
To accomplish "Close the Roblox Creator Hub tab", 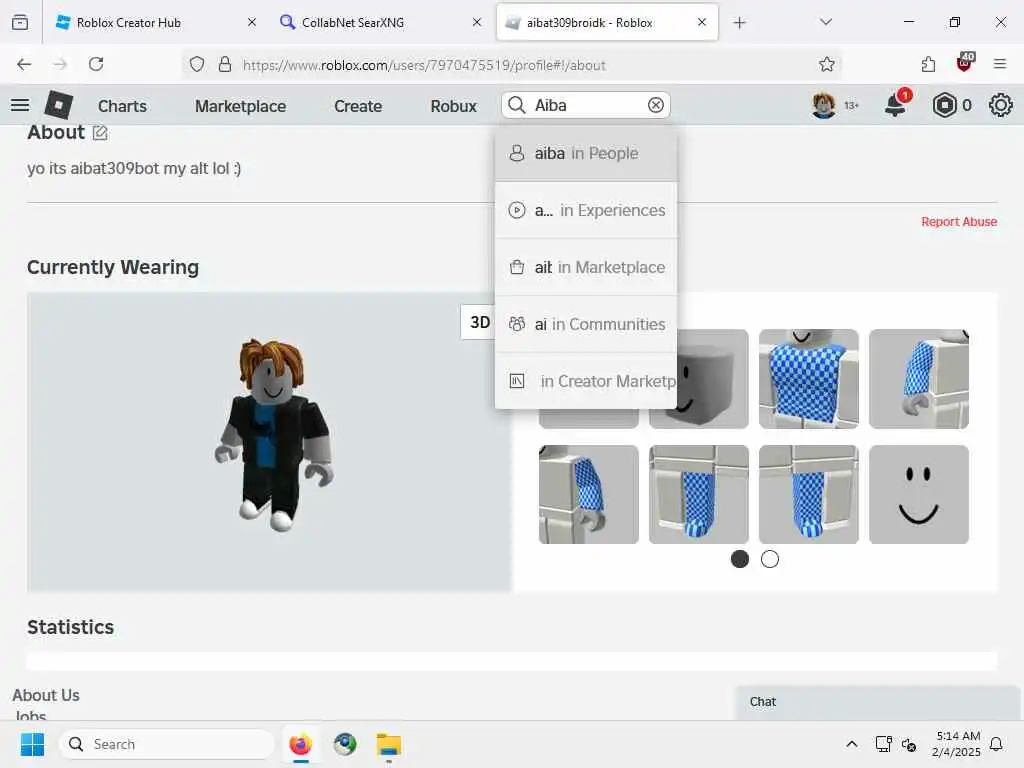I will 251,22.
